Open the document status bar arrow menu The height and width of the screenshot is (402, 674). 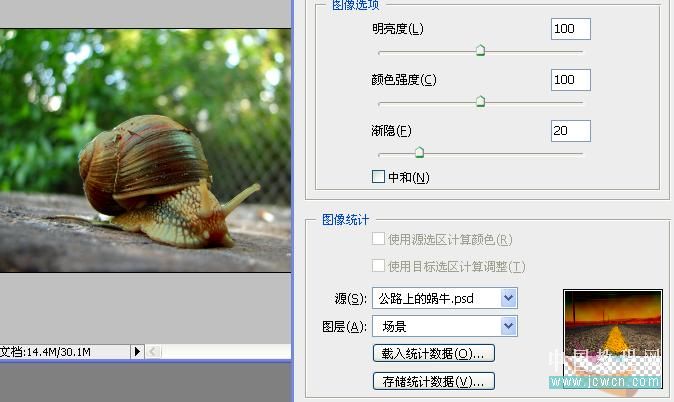137,352
